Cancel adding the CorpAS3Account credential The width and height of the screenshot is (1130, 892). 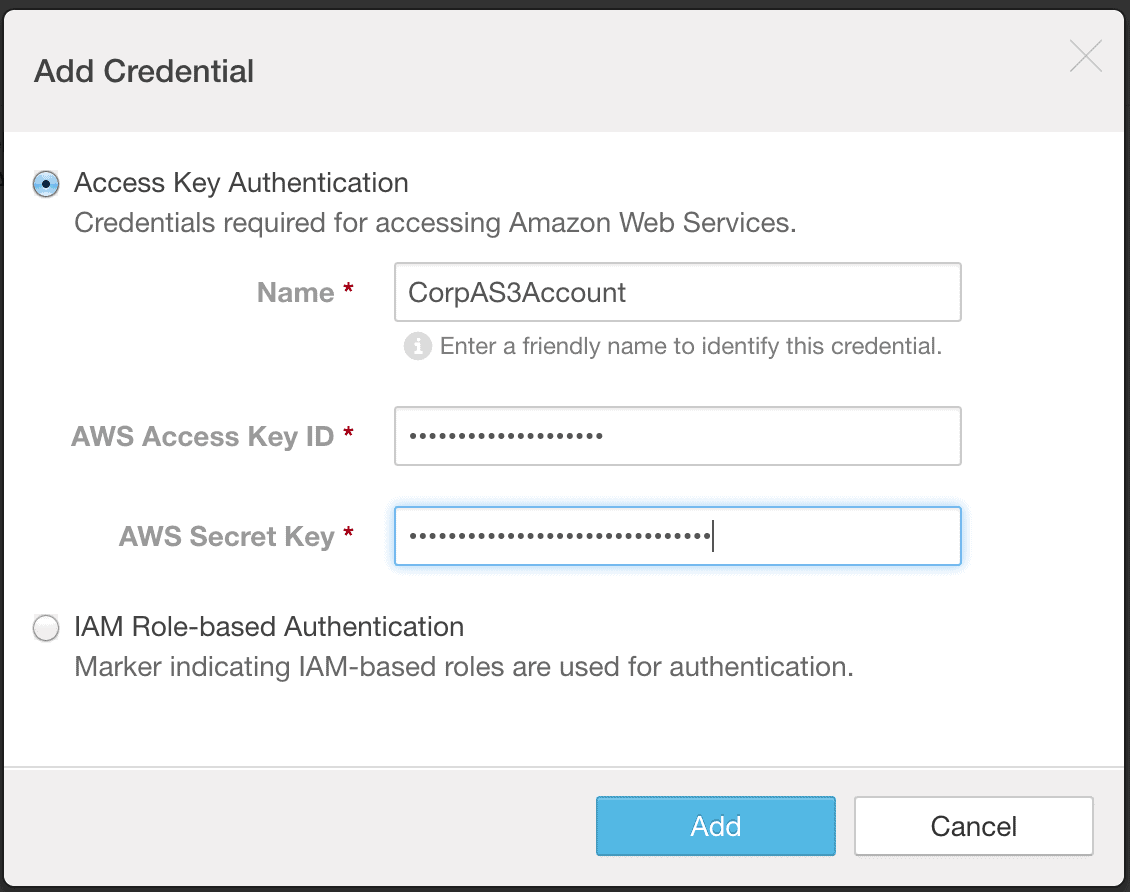[x=973, y=826]
